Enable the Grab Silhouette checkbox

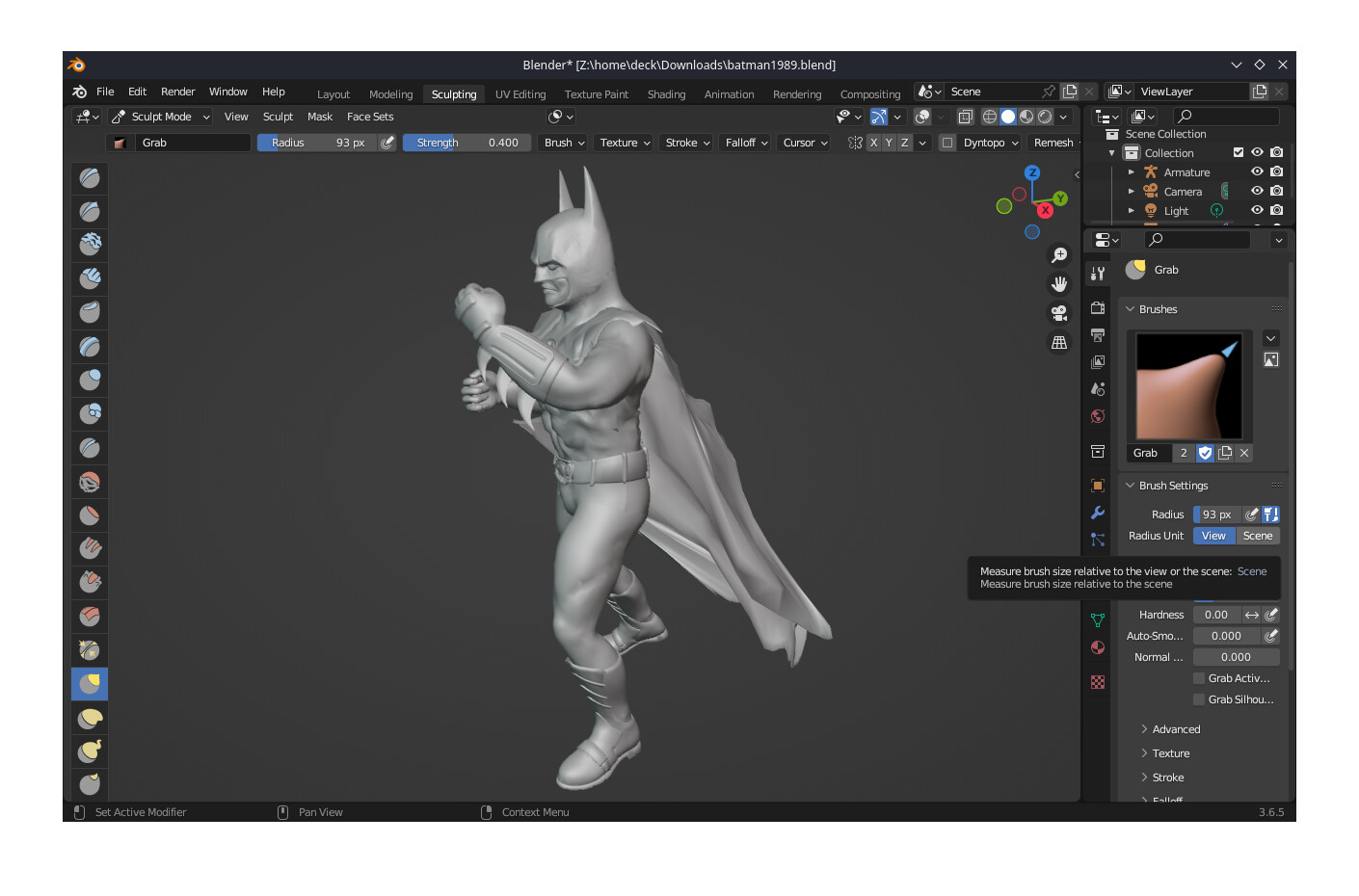click(1199, 699)
